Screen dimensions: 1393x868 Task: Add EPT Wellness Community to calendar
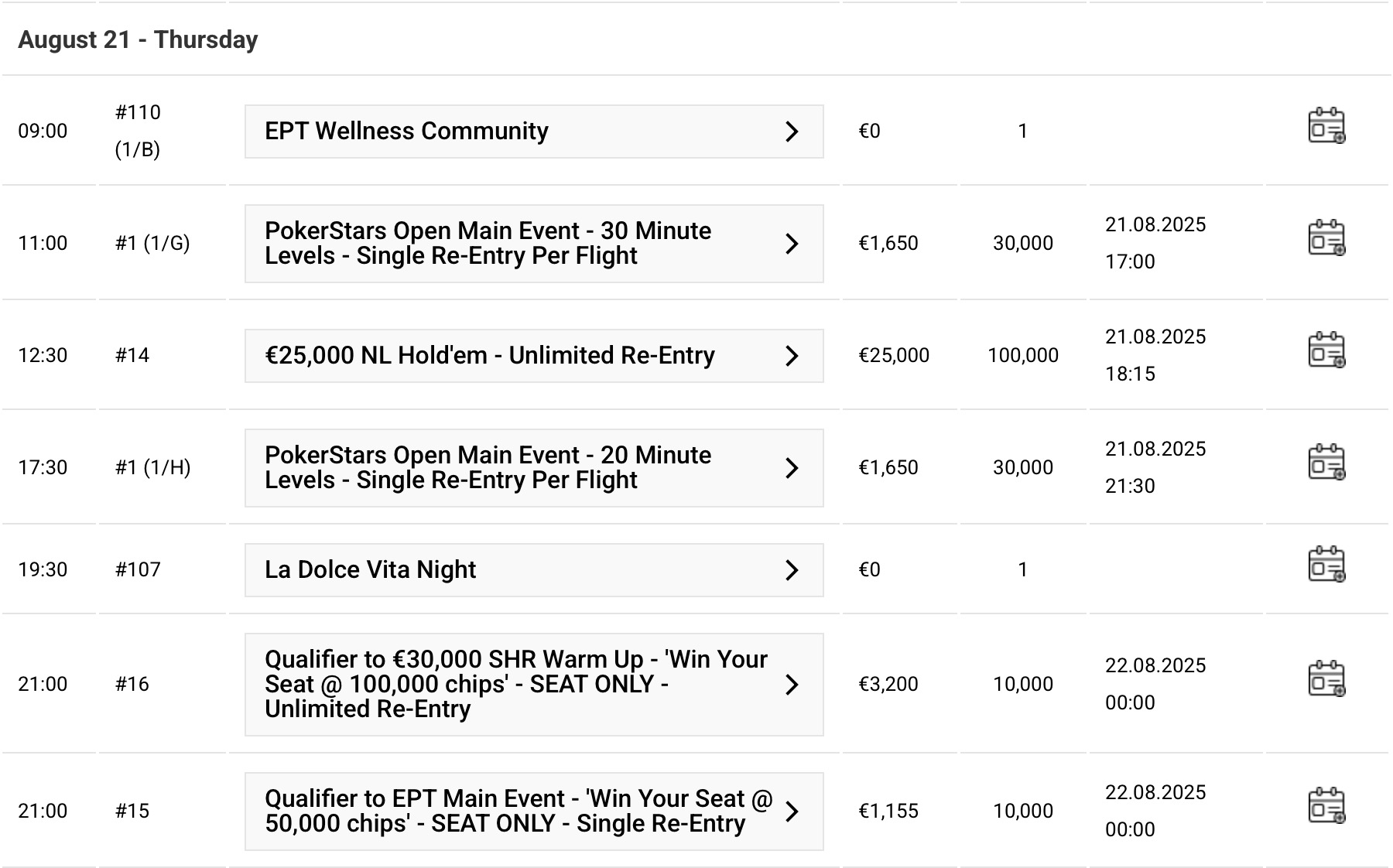point(1326,126)
